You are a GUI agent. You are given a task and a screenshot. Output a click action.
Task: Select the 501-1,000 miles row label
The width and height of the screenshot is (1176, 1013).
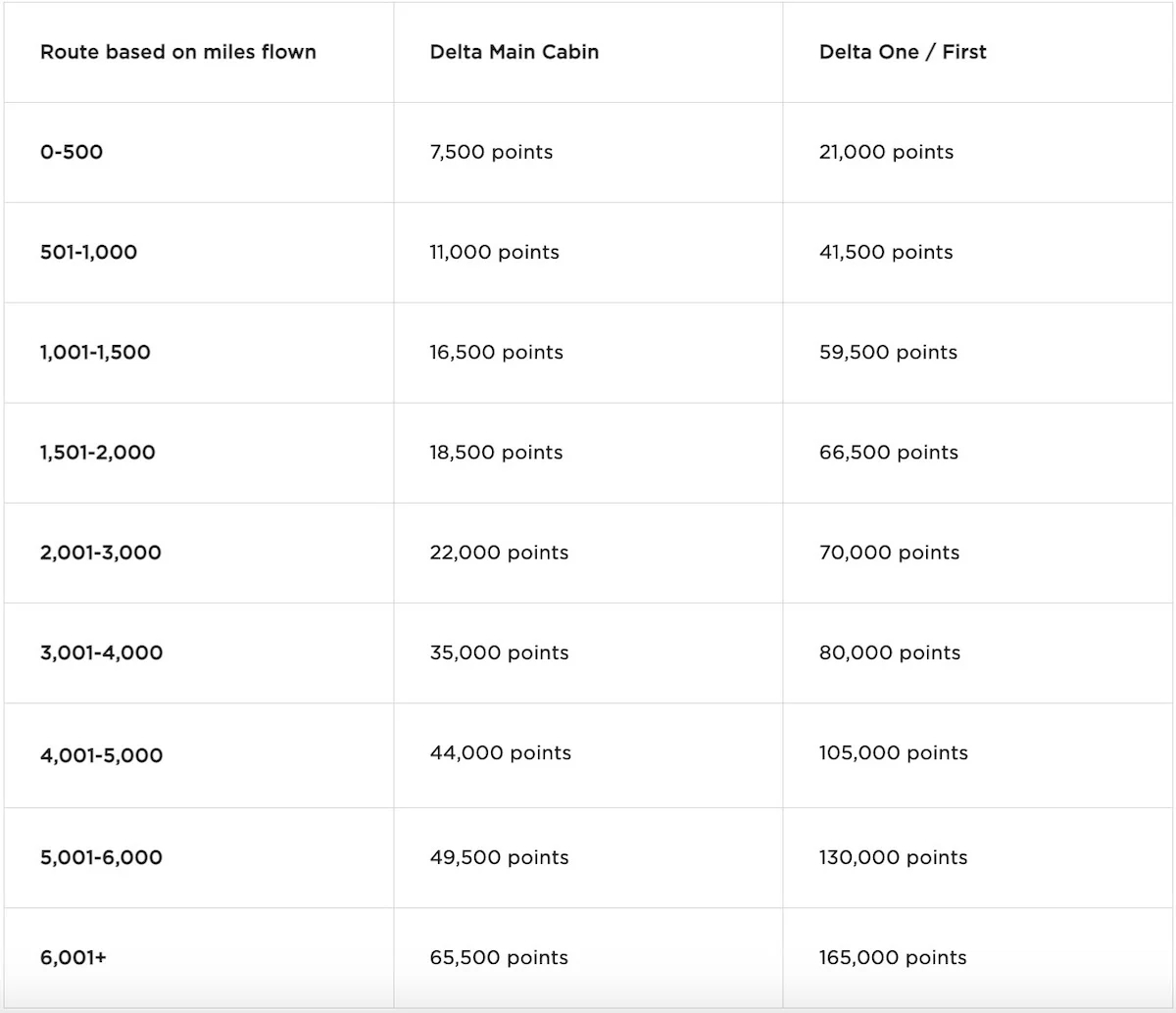(88, 252)
